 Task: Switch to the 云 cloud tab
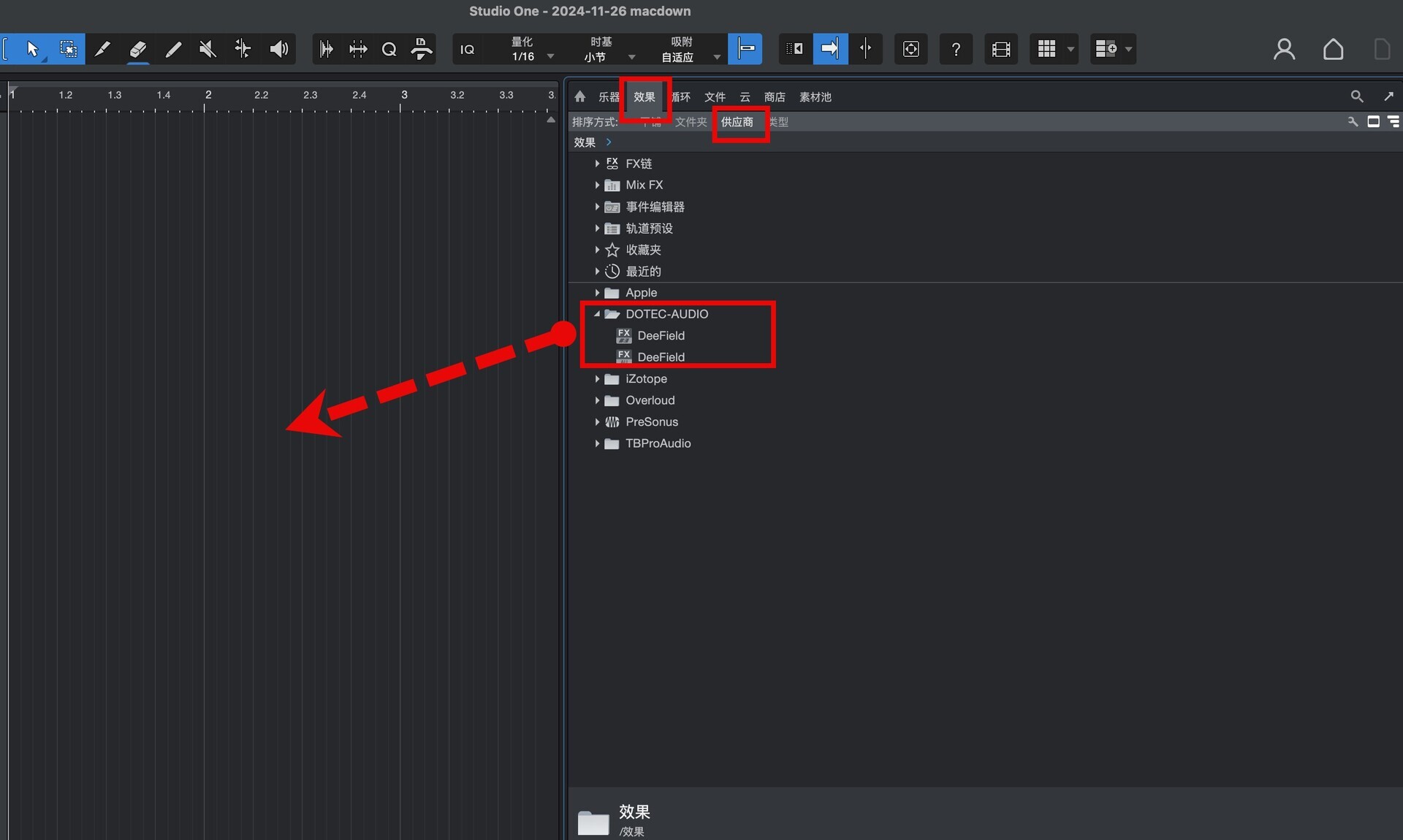745,96
